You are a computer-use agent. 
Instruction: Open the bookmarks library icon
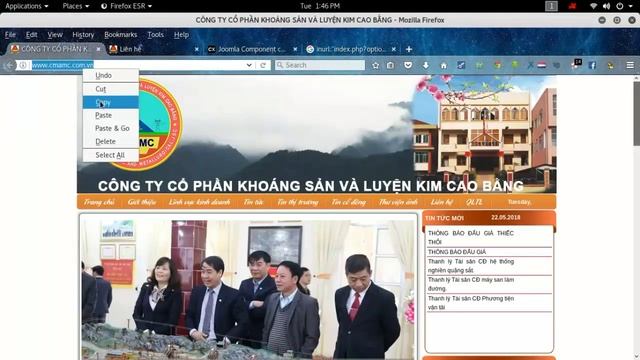[391, 65]
